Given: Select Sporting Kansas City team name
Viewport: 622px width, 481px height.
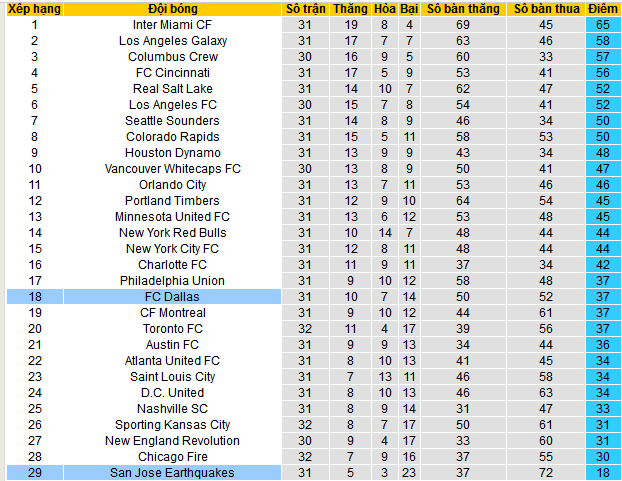Looking at the screenshot, I should (172, 424).
